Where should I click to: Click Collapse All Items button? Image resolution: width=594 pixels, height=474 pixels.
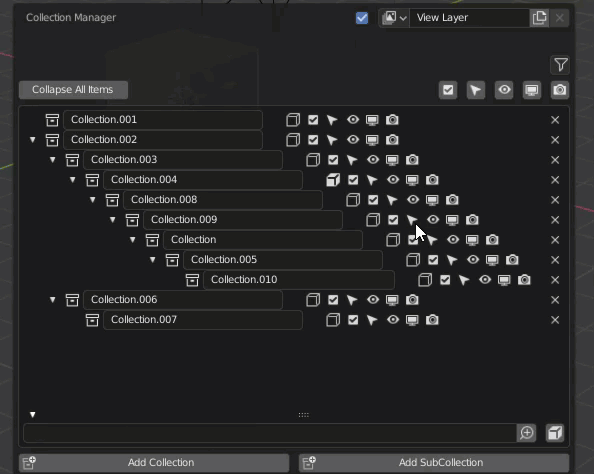(73, 90)
